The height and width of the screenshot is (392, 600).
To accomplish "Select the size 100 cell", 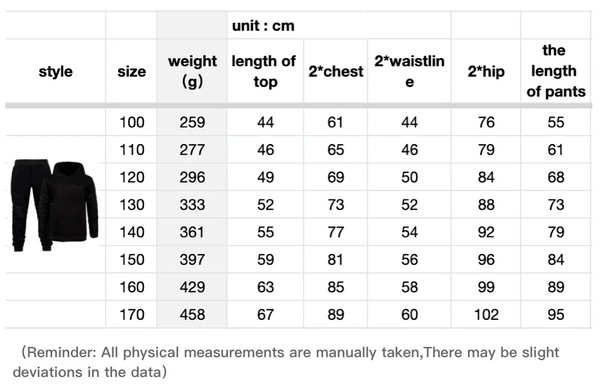I will point(131,122).
